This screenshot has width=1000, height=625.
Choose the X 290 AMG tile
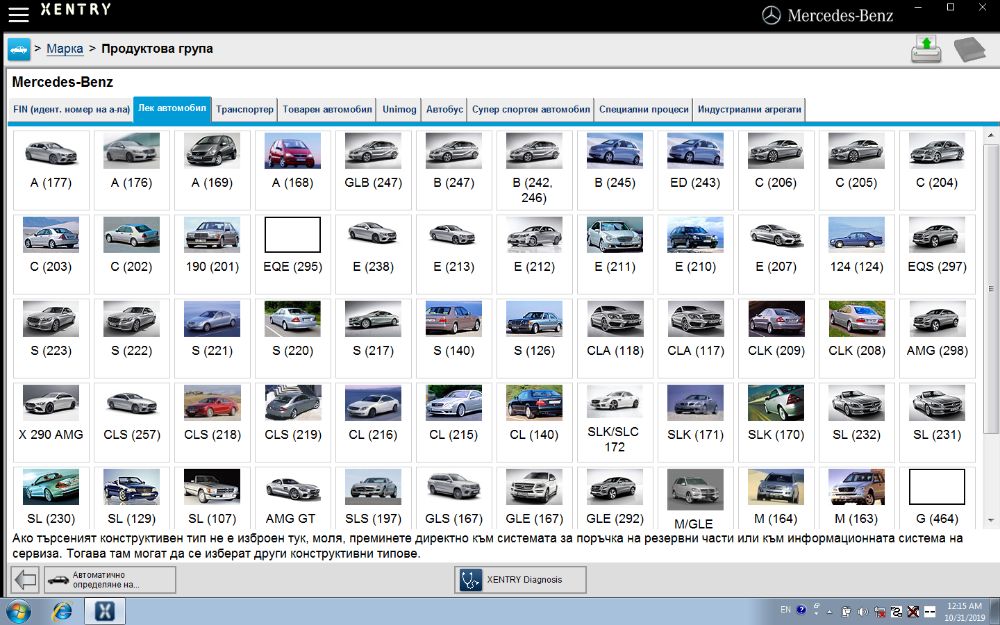click(51, 423)
